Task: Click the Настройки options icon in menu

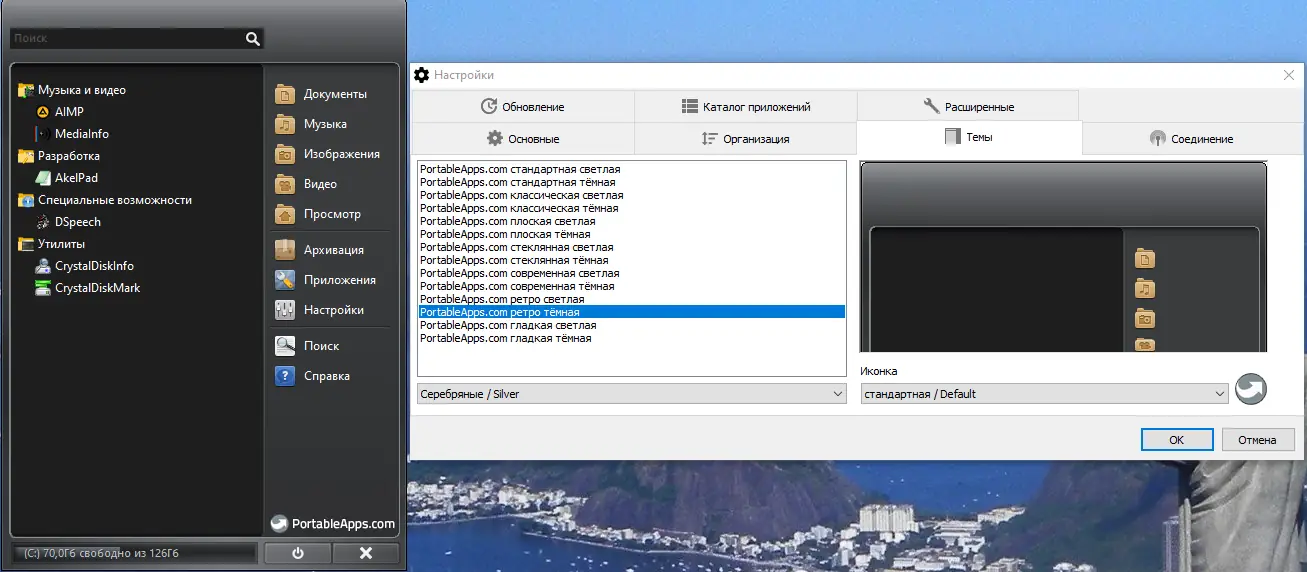Action: [x=285, y=310]
